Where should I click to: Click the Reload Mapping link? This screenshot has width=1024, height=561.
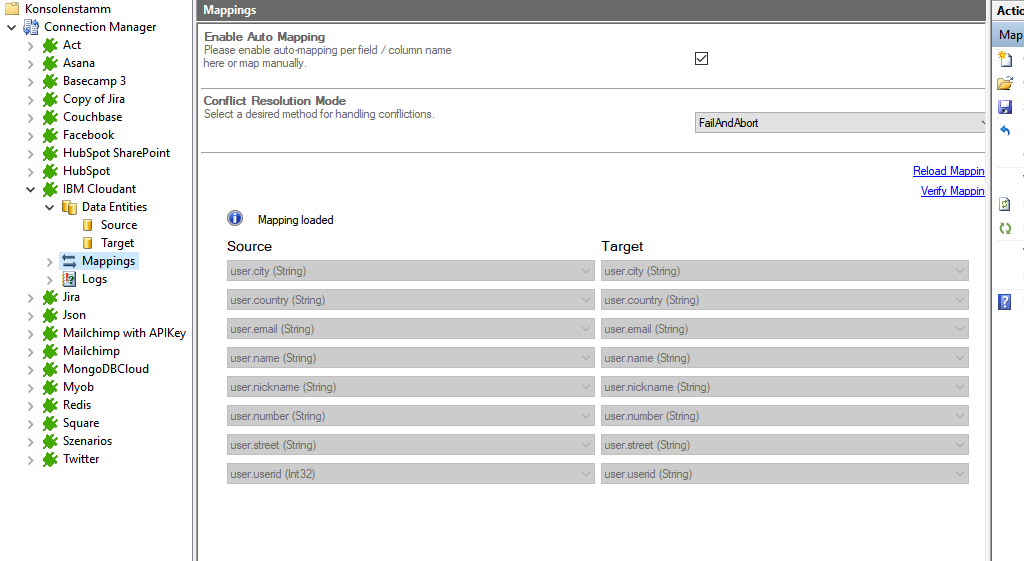[x=948, y=171]
